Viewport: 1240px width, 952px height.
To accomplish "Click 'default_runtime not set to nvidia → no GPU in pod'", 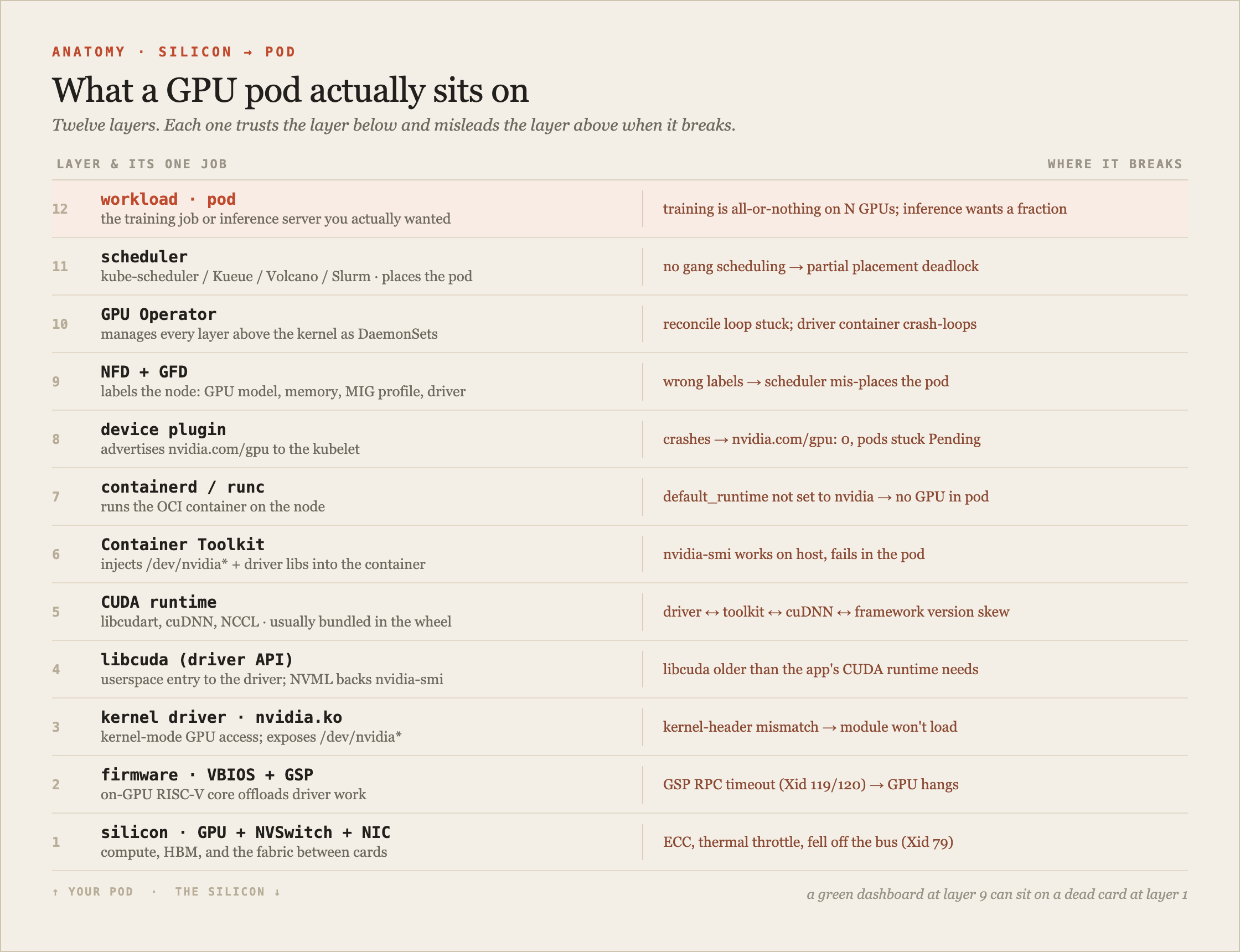I will [x=826, y=496].
